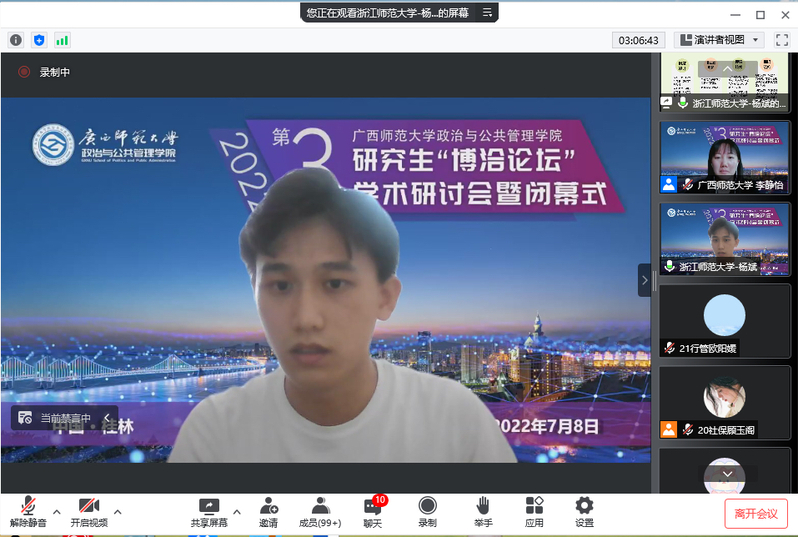Viewport: 798px width, 537px height.
Task: Open the screen-share options menu icon at top
Action: pyautogui.click(x=487, y=13)
